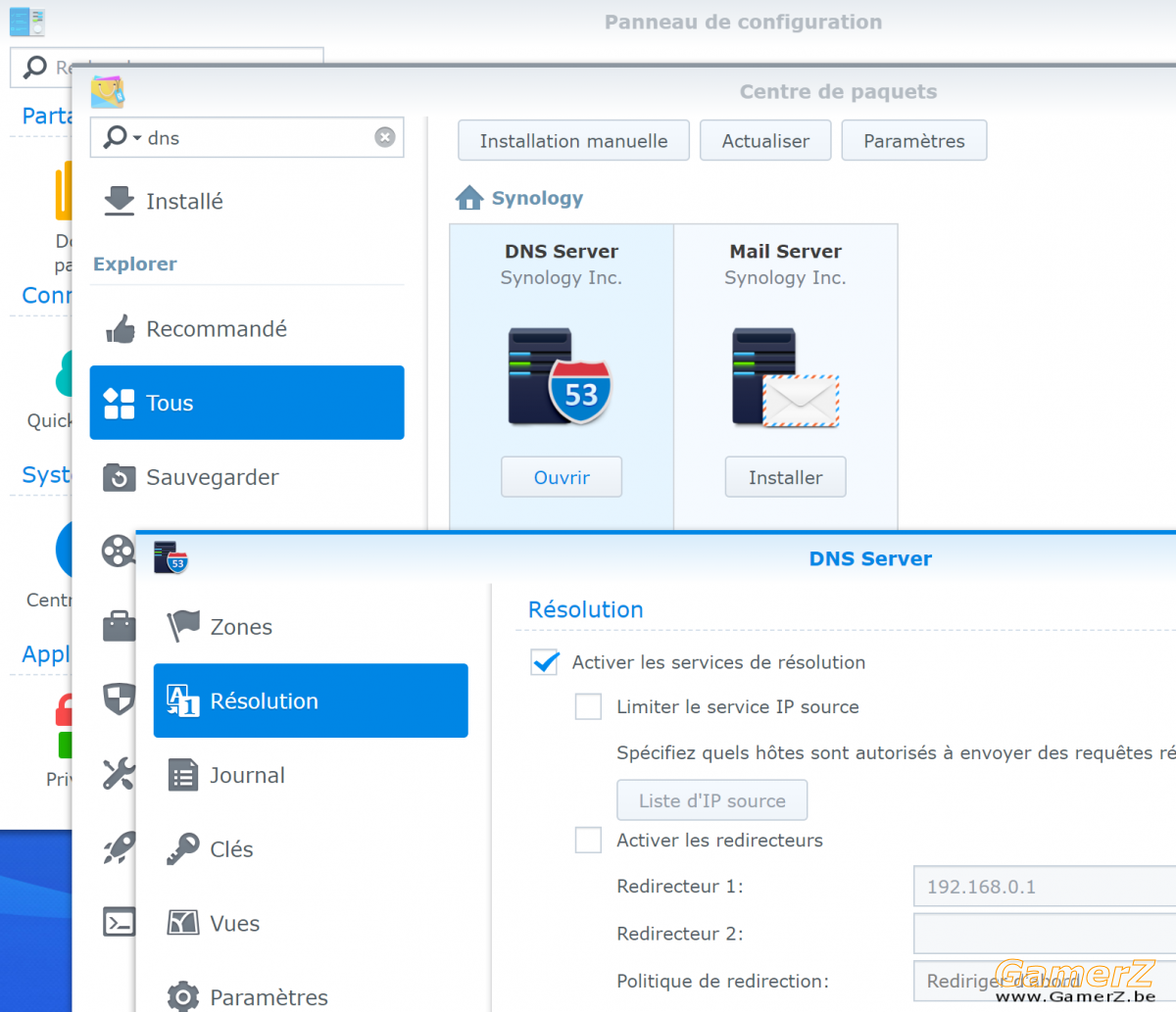The width and height of the screenshot is (1176, 1012).
Task: Click the DNS Server package icon
Action: coord(560,377)
